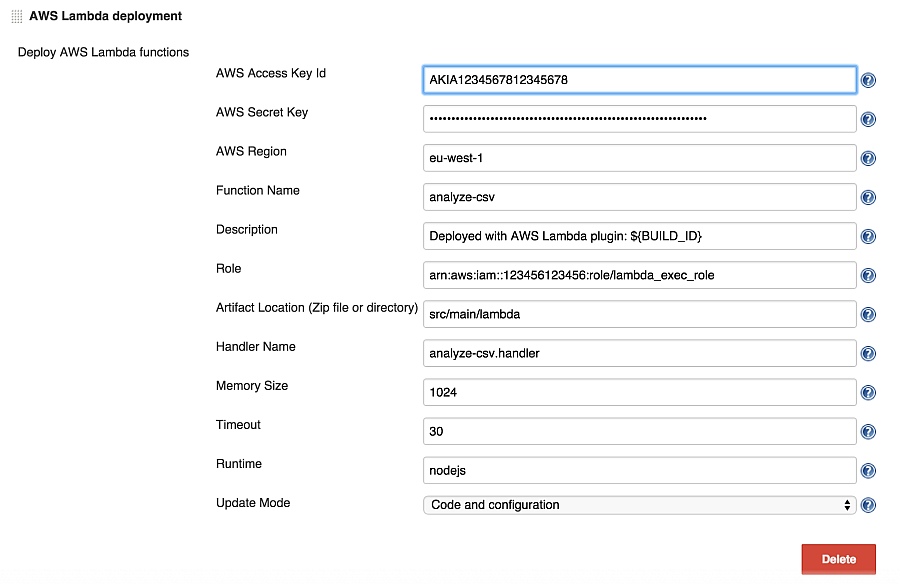Open the Update Mode dropdown
Viewport: 900px width, 588px height.
pyautogui.click(x=639, y=505)
